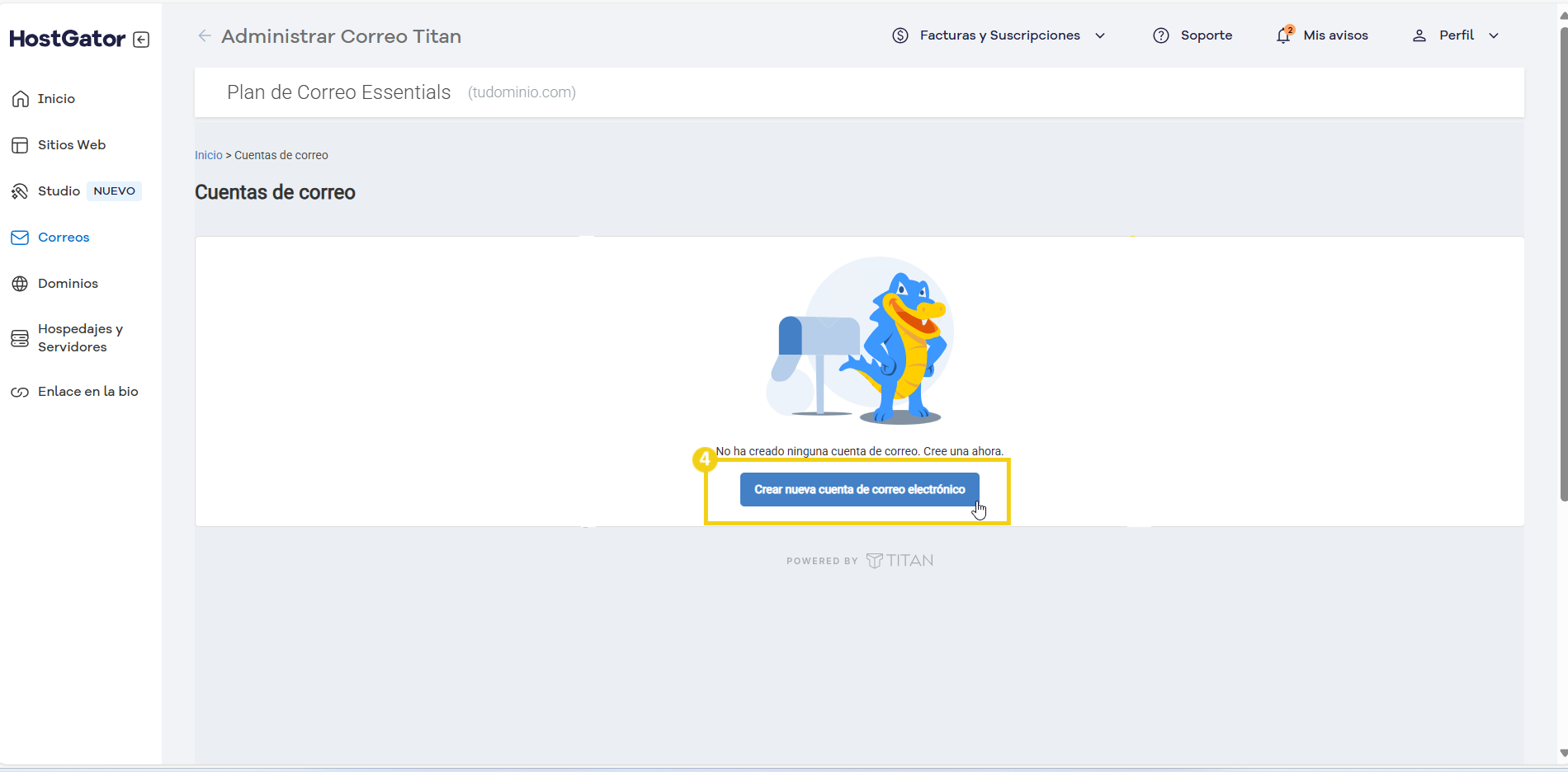1568x772 pixels.
Task: Click the NUEVO badge next to Studio
Action: tap(114, 191)
